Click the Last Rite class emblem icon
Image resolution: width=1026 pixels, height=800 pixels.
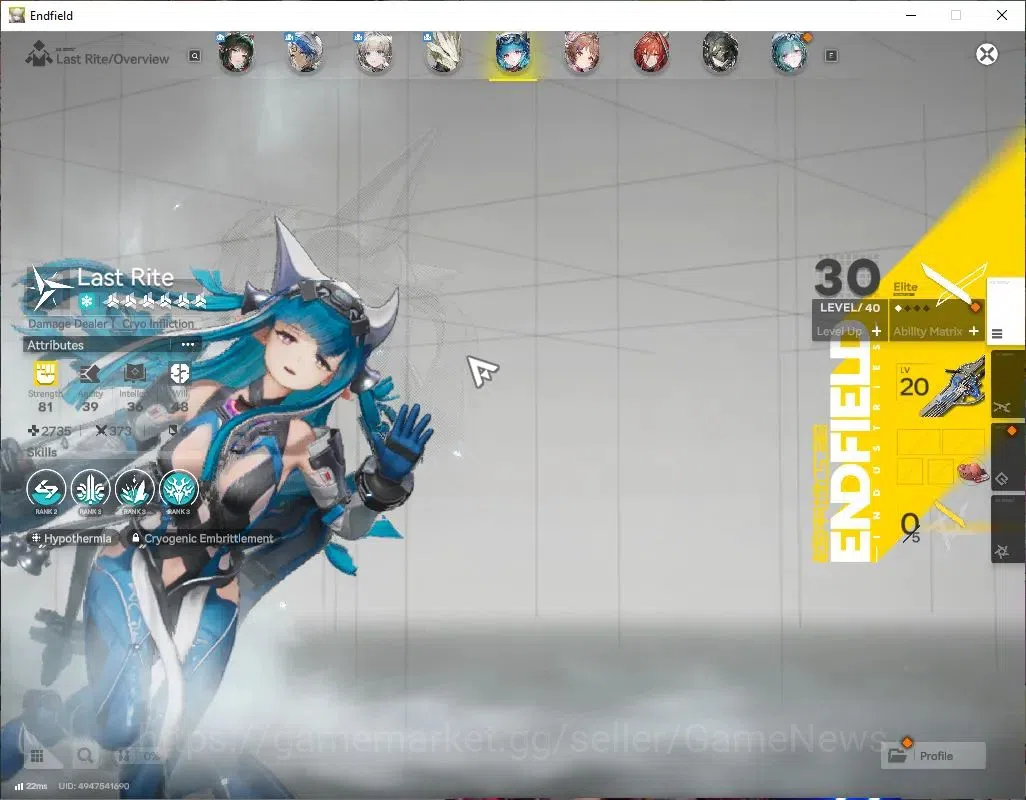click(50, 287)
